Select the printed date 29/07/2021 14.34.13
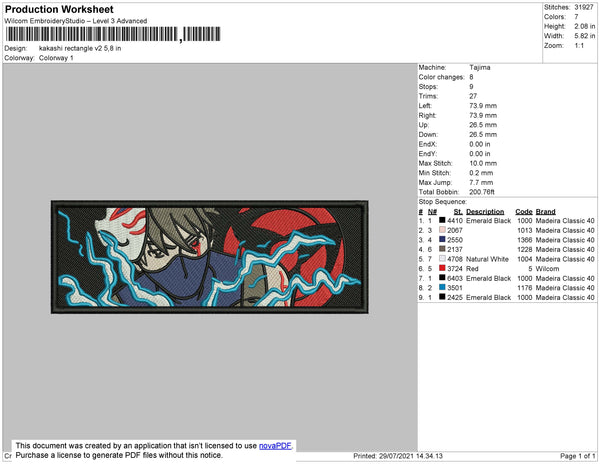 411,456
